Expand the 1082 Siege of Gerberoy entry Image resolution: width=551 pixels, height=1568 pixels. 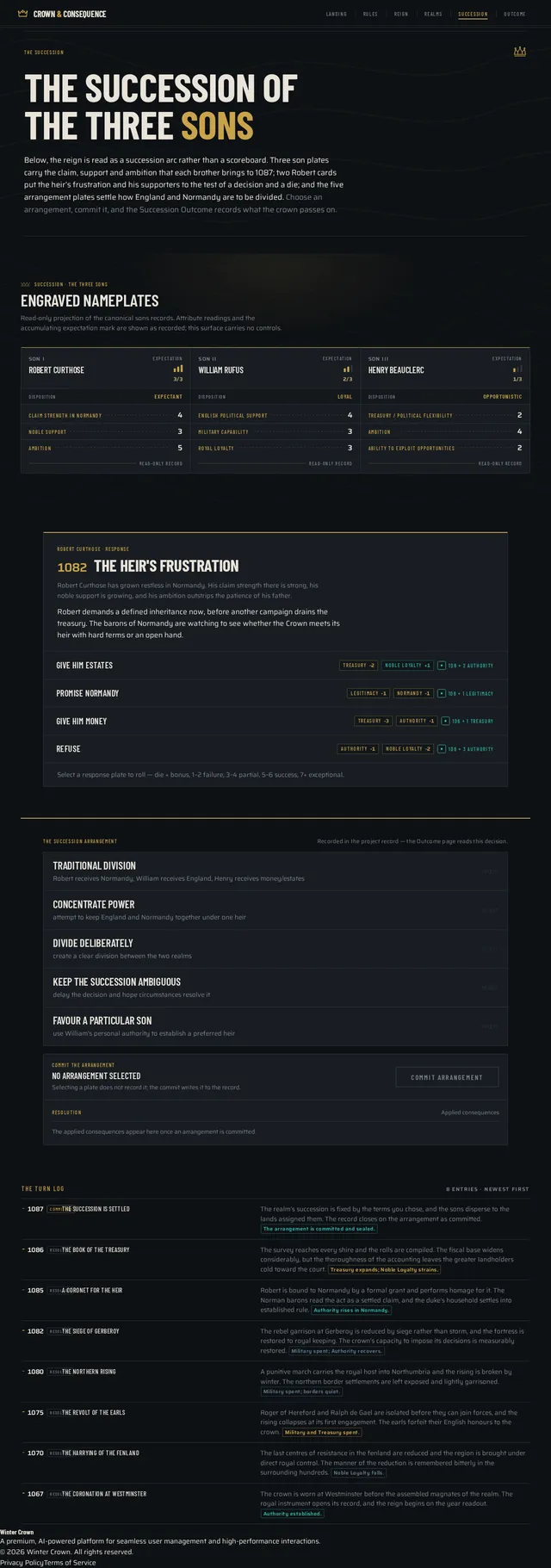coord(275,1341)
